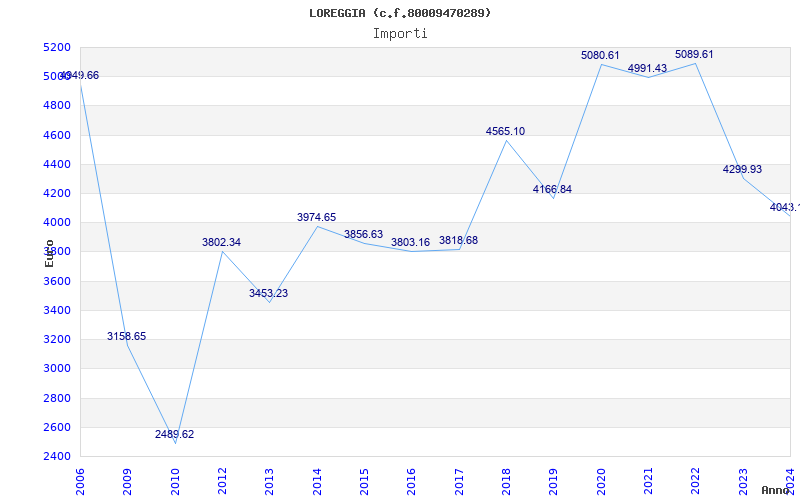The height and width of the screenshot is (500, 800).
Task: Click the Importi subtitle
Action: coord(400,34)
